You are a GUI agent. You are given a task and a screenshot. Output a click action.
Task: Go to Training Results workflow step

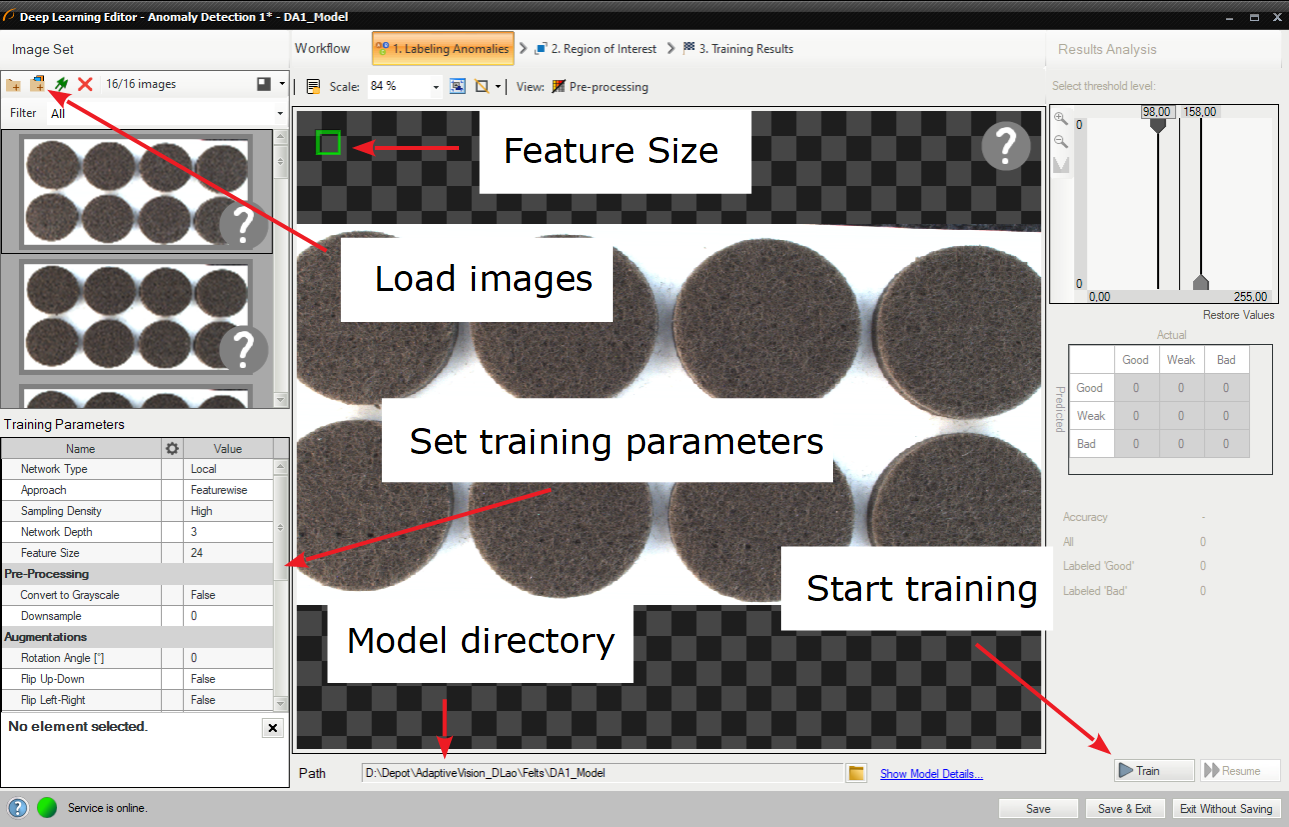(x=738, y=49)
